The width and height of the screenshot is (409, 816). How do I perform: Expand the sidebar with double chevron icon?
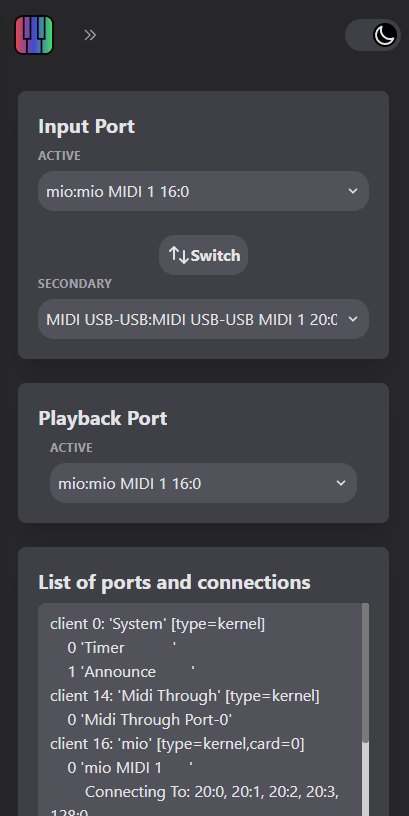coord(90,35)
